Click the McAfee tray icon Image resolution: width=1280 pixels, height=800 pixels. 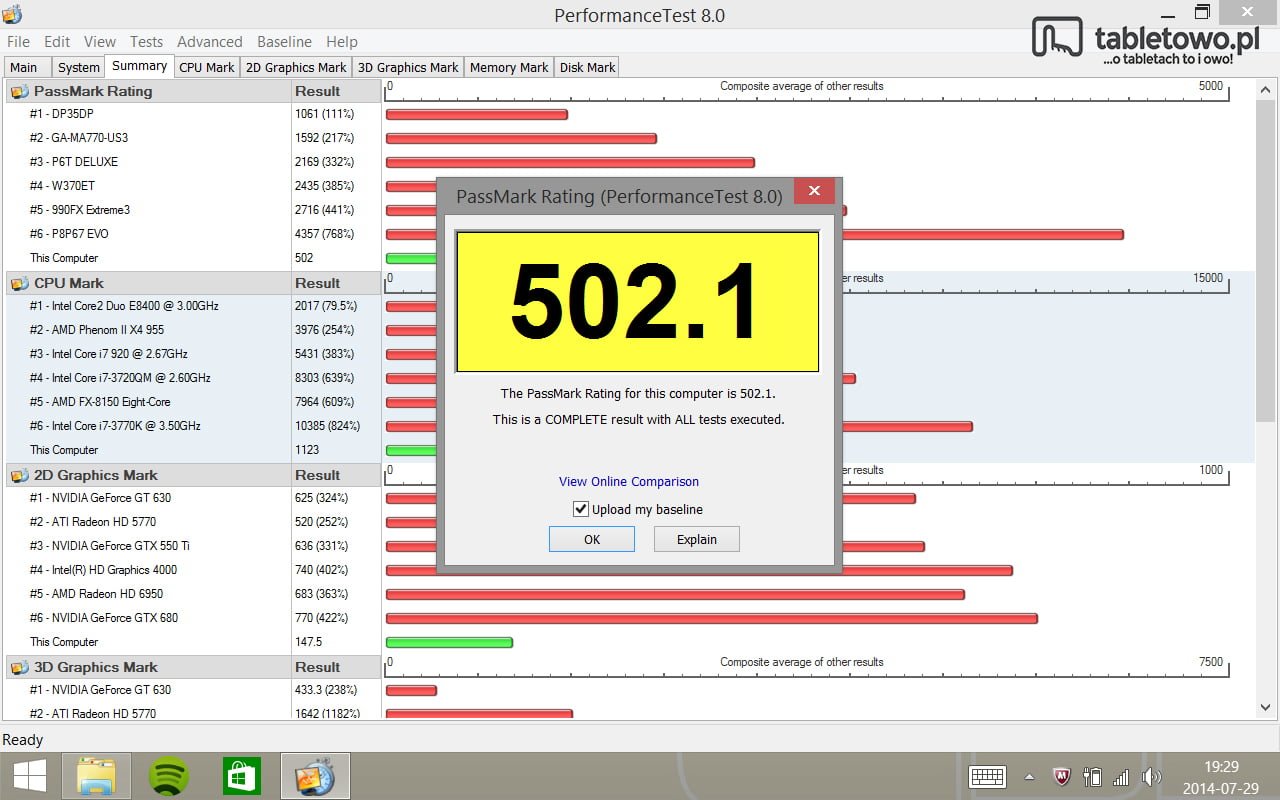(1062, 777)
